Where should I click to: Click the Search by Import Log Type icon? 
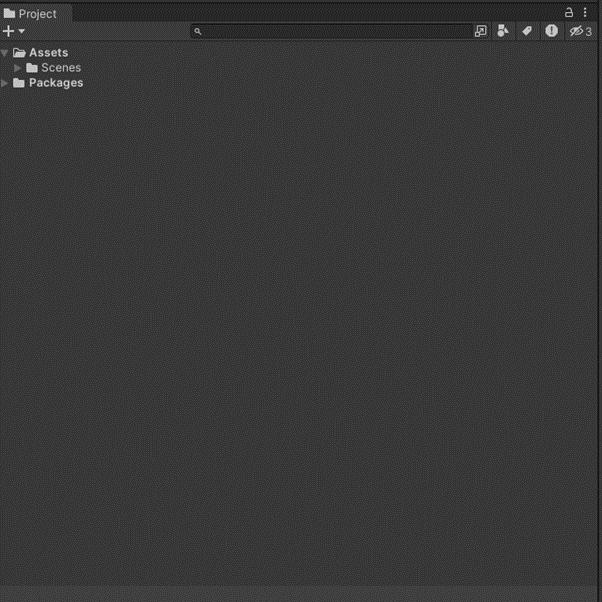(x=551, y=32)
